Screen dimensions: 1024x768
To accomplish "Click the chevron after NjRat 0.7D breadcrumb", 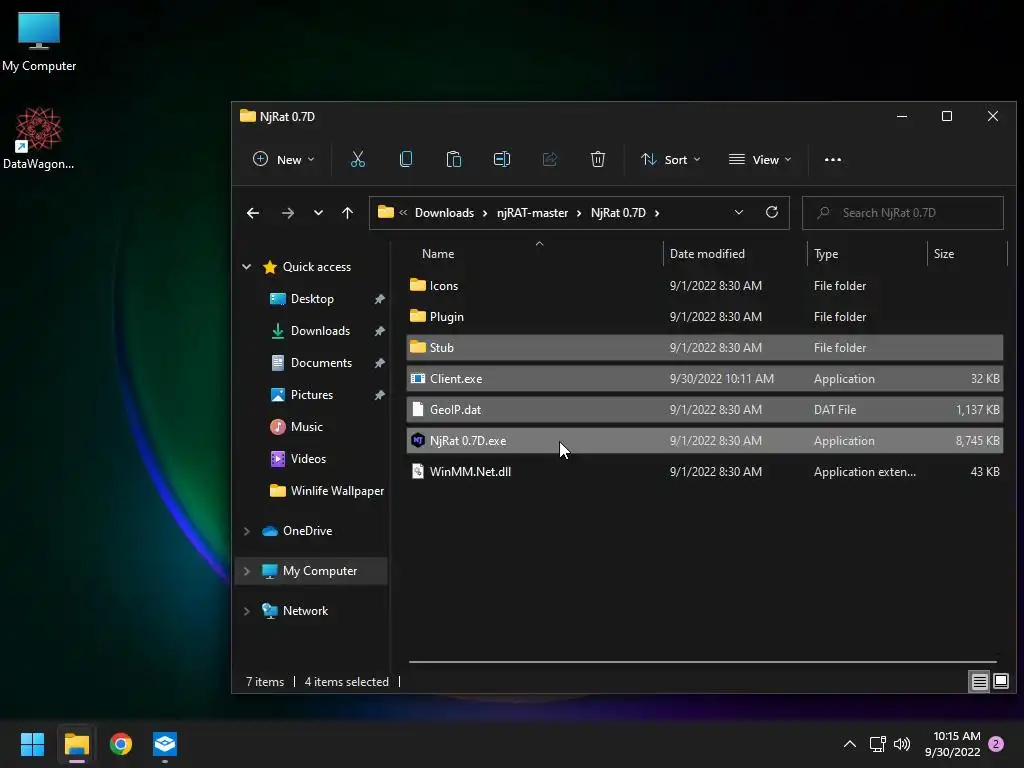I will point(656,213).
